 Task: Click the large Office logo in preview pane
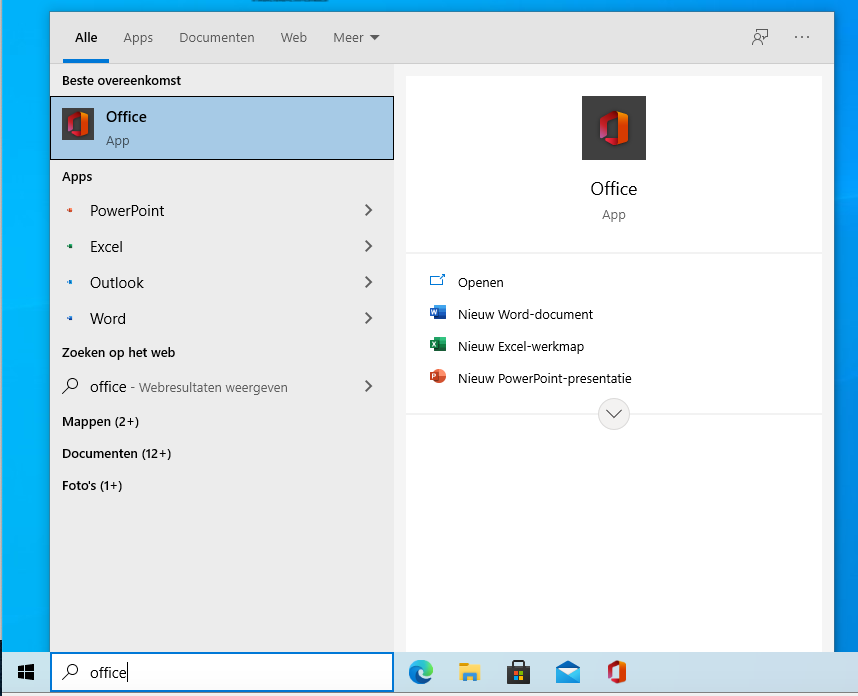[613, 128]
